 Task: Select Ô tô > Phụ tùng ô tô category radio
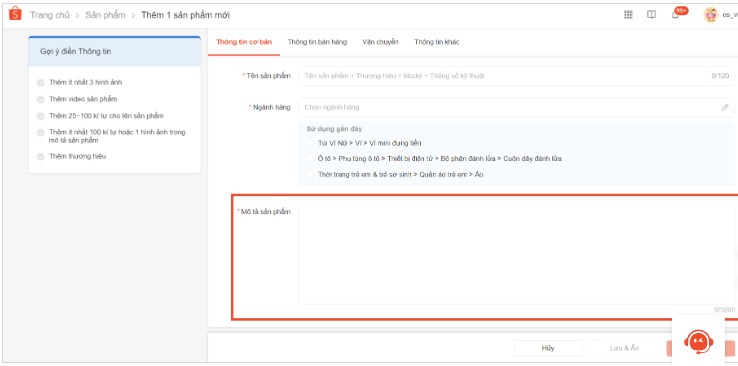(310, 159)
